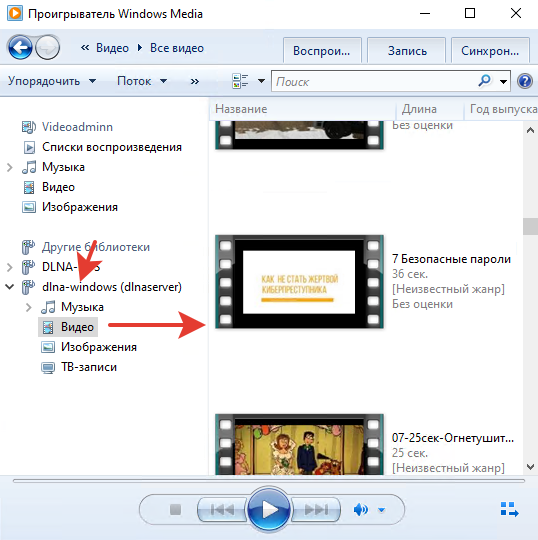Click the 36 сек. duration text
Image resolution: width=538 pixels, height=540 pixels.
[410, 274]
